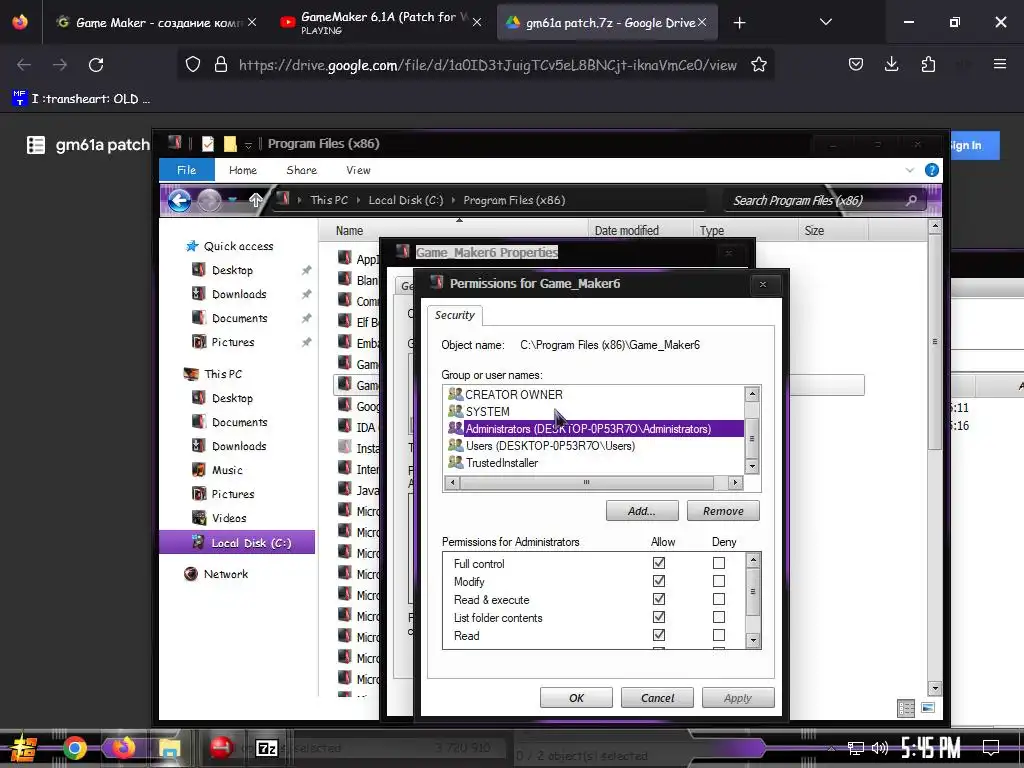Toggle Allow checkbox for Modify
Viewport: 1024px width, 768px height.
[x=659, y=581]
